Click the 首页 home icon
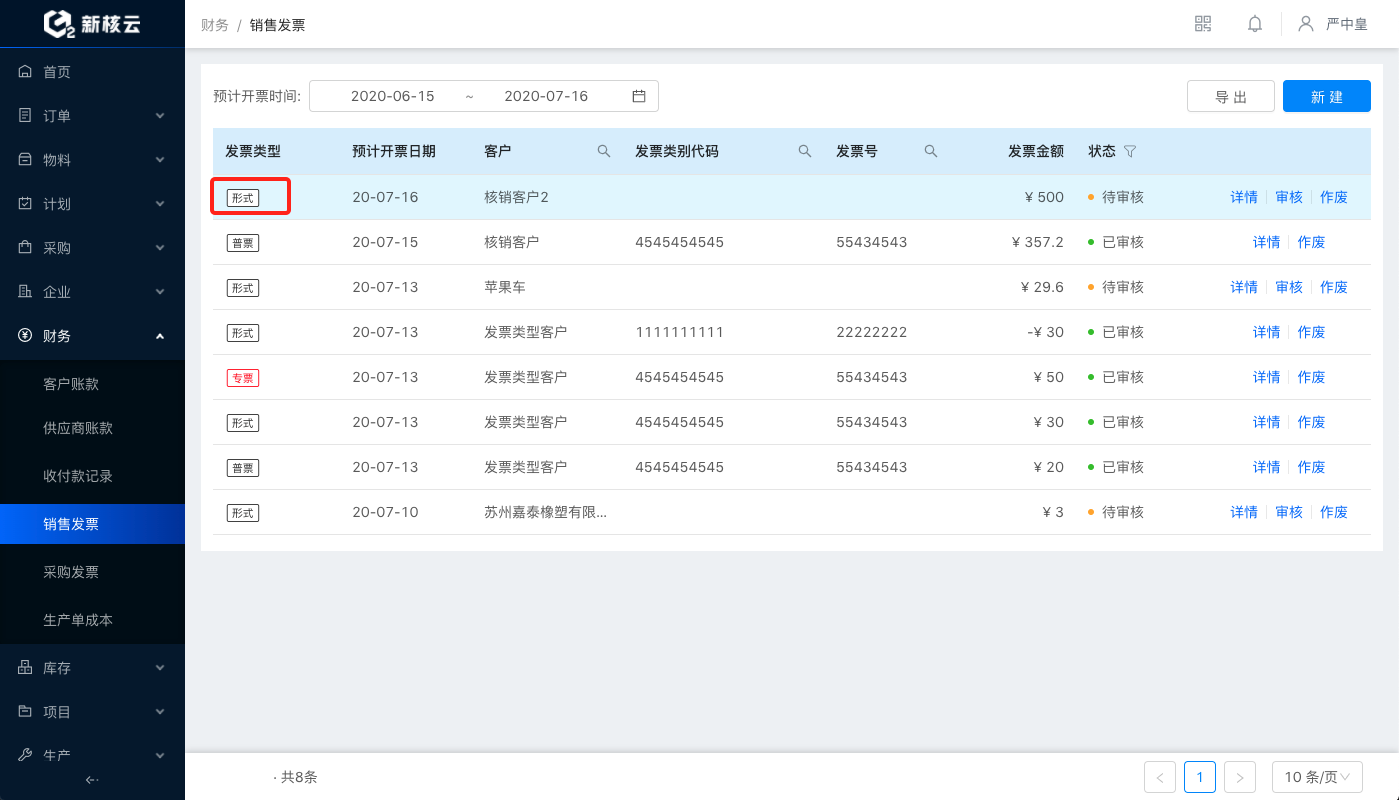The height and width of the screenshot is (800, 1399). 26,72
